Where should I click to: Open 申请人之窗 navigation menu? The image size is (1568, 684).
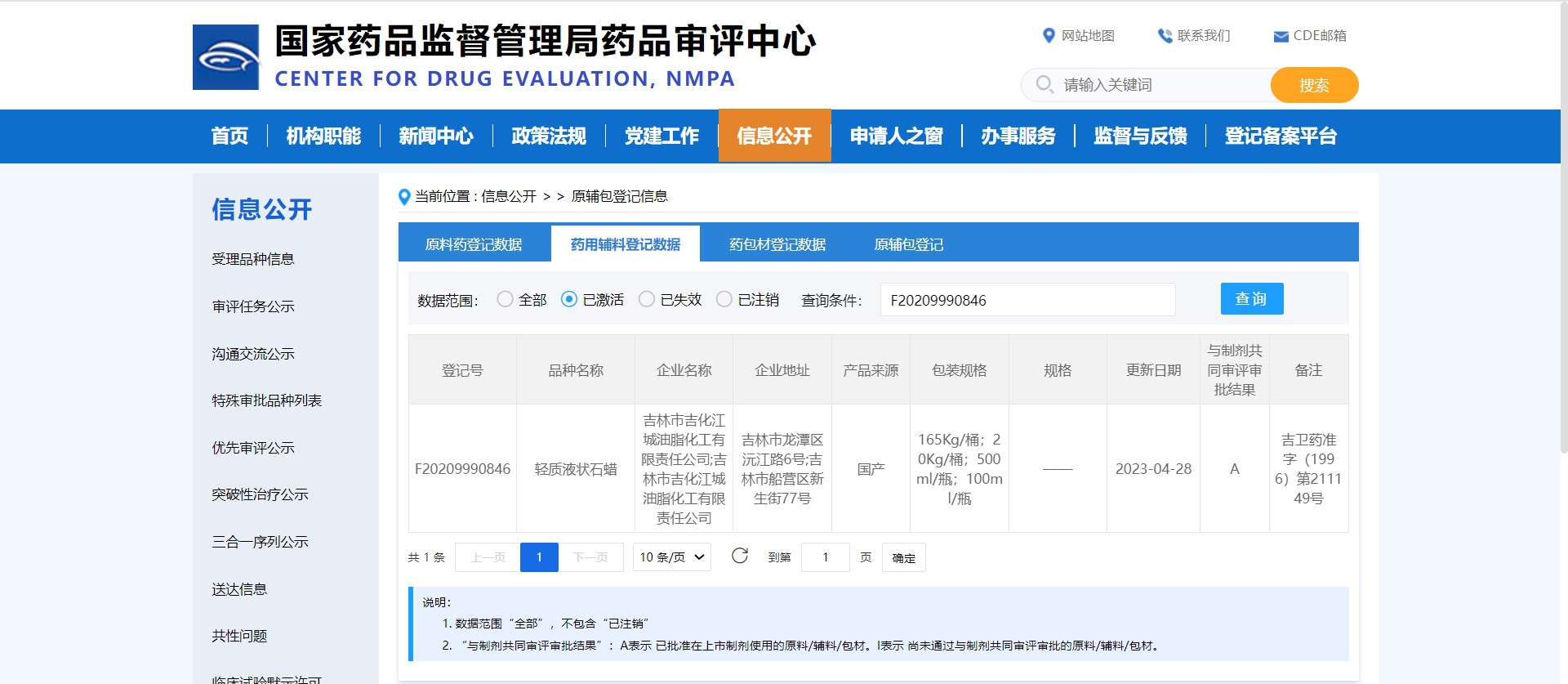coord(897,136)
